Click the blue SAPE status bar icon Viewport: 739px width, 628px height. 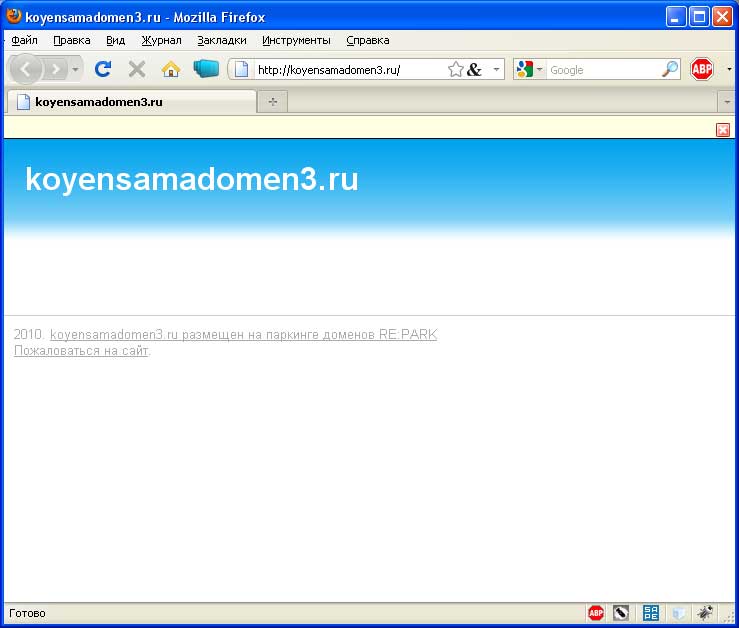point(651,613)
